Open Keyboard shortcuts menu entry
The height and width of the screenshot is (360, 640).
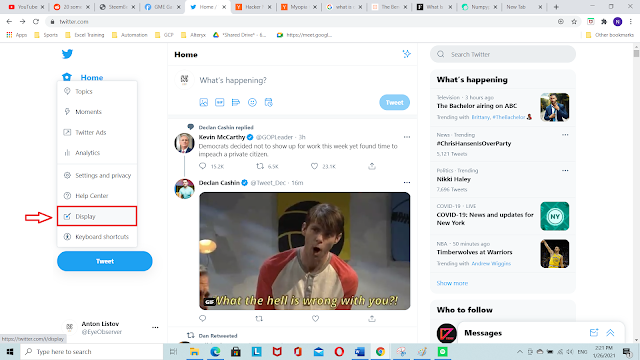97,237
